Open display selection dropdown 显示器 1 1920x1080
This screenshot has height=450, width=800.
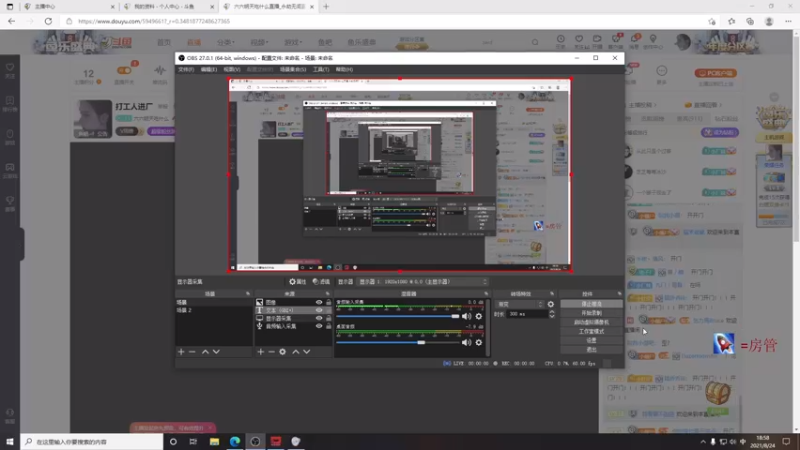point(422,282)
